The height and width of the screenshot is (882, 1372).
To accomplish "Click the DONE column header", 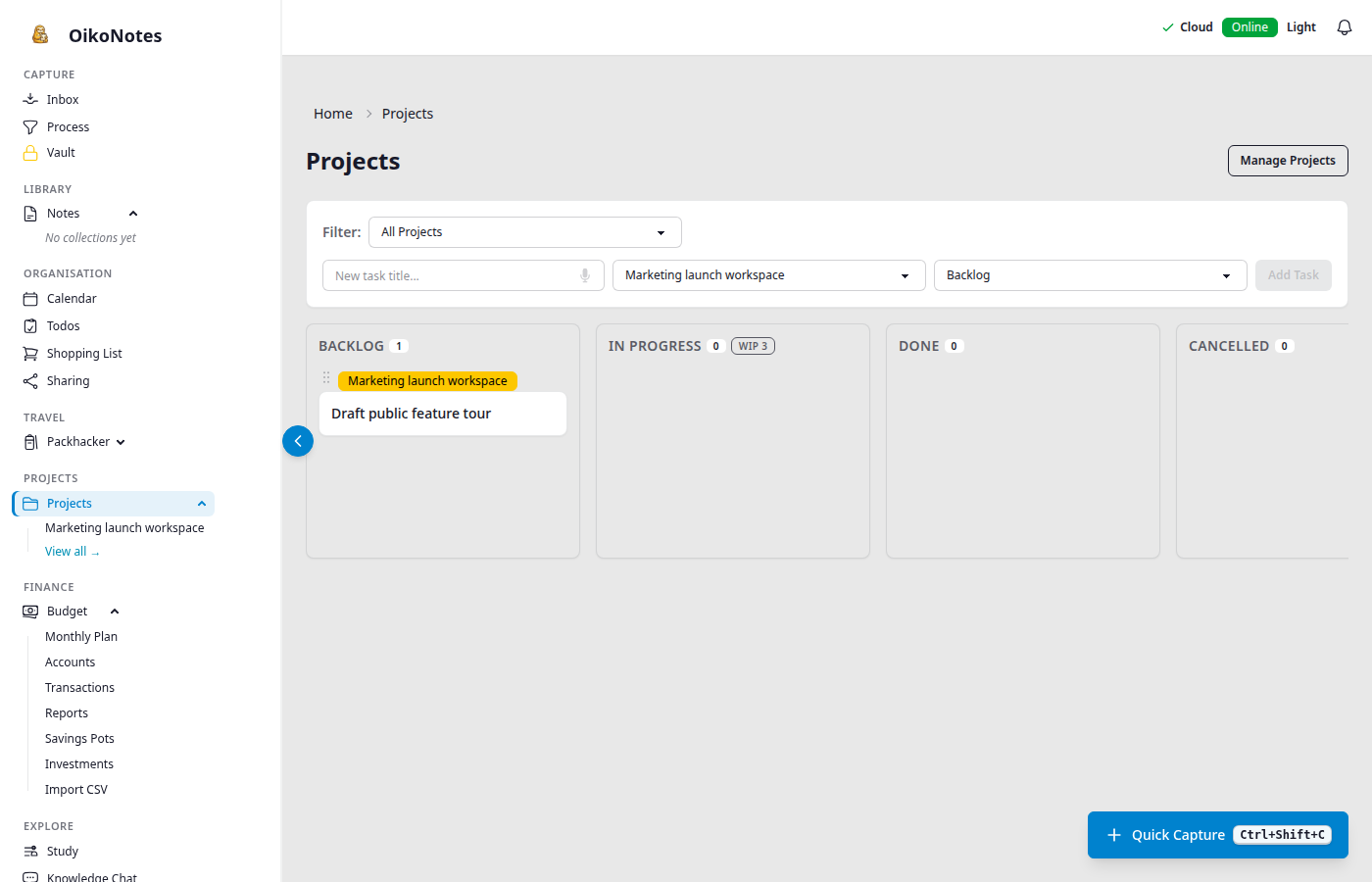I will [x=919, y=346].
